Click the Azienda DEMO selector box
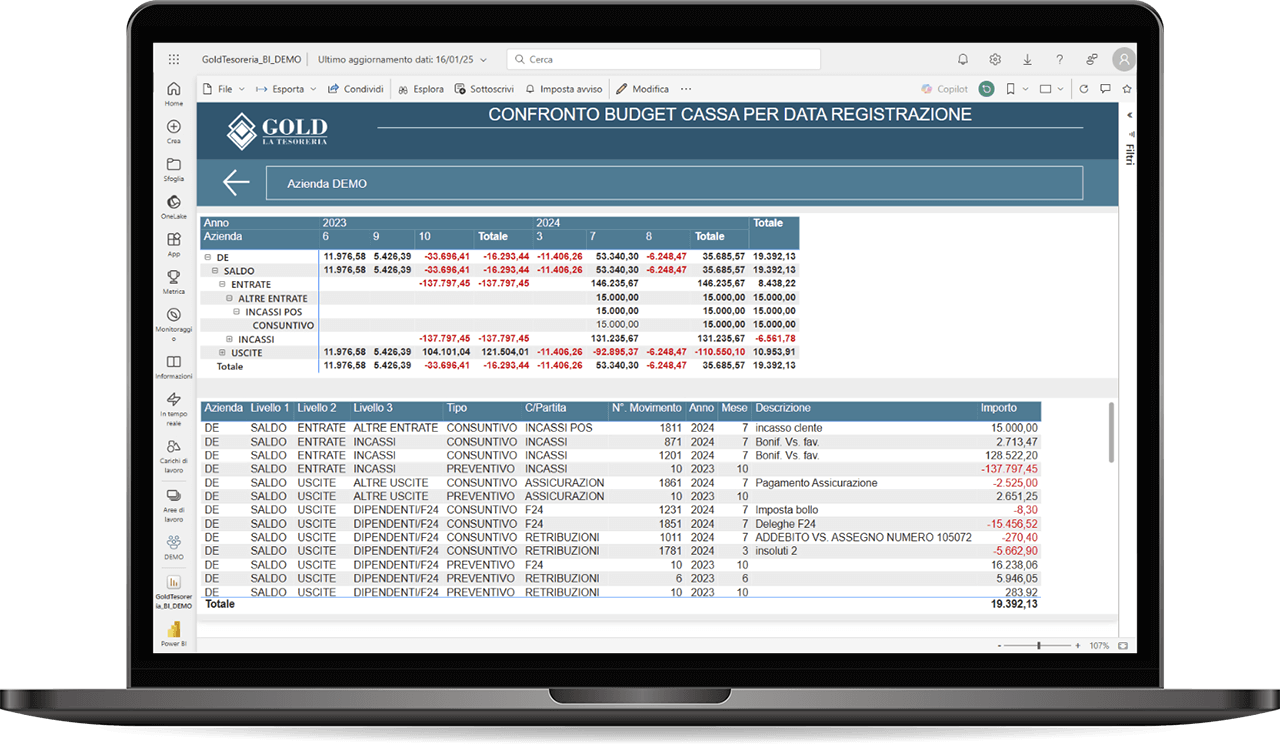 coord(674,184)
